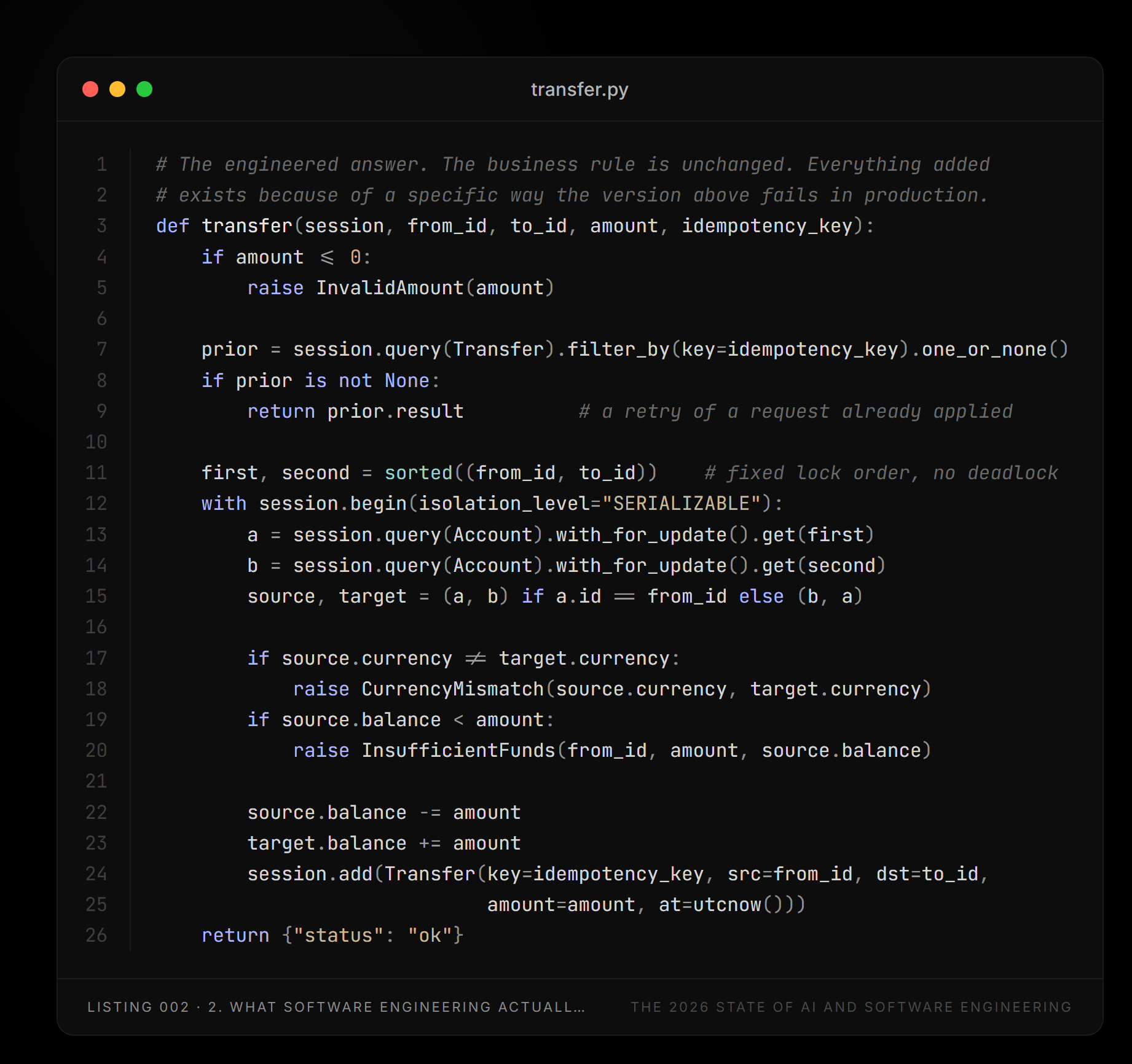Click the 'transfer' function name
The image size is (1132, 1064).
click(247, 226)
